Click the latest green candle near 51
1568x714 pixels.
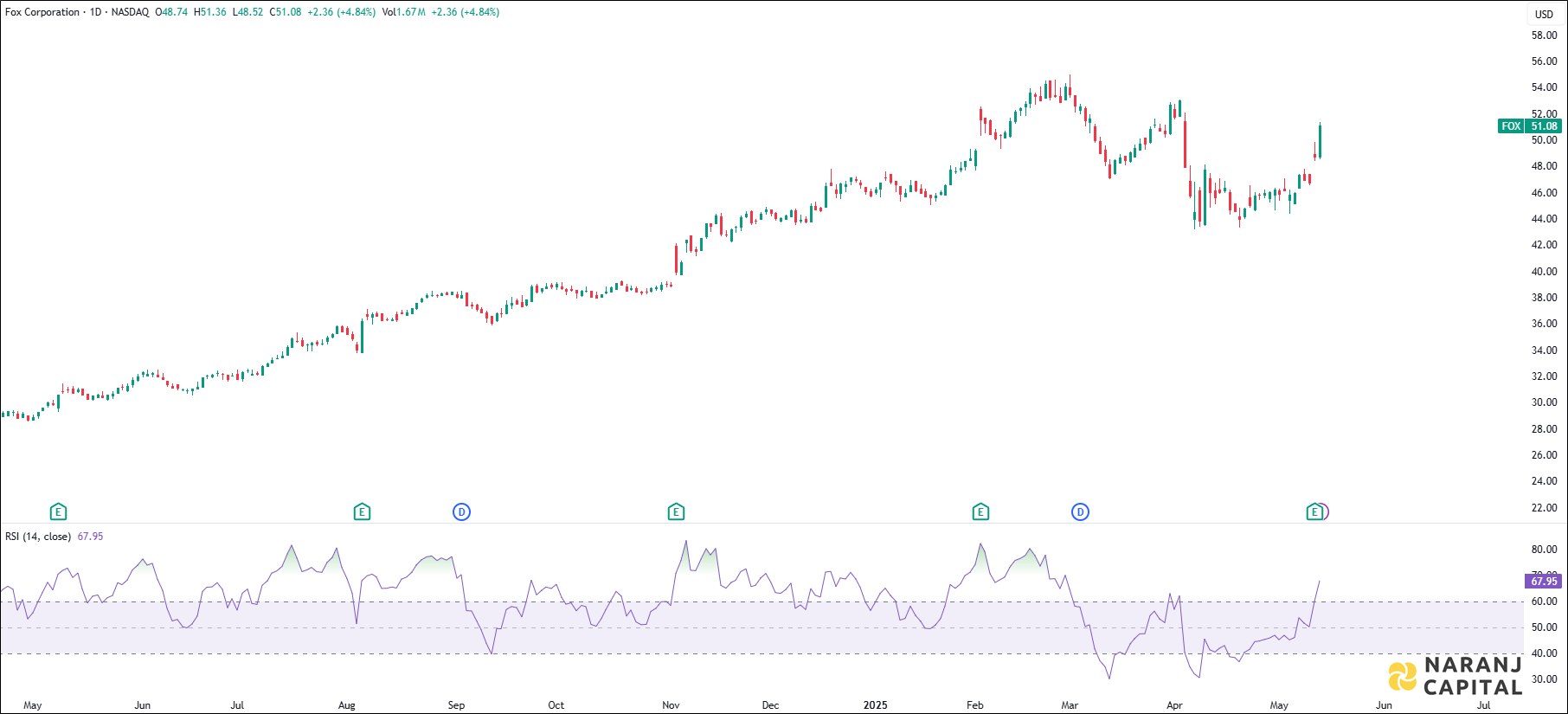(1320, 141)
